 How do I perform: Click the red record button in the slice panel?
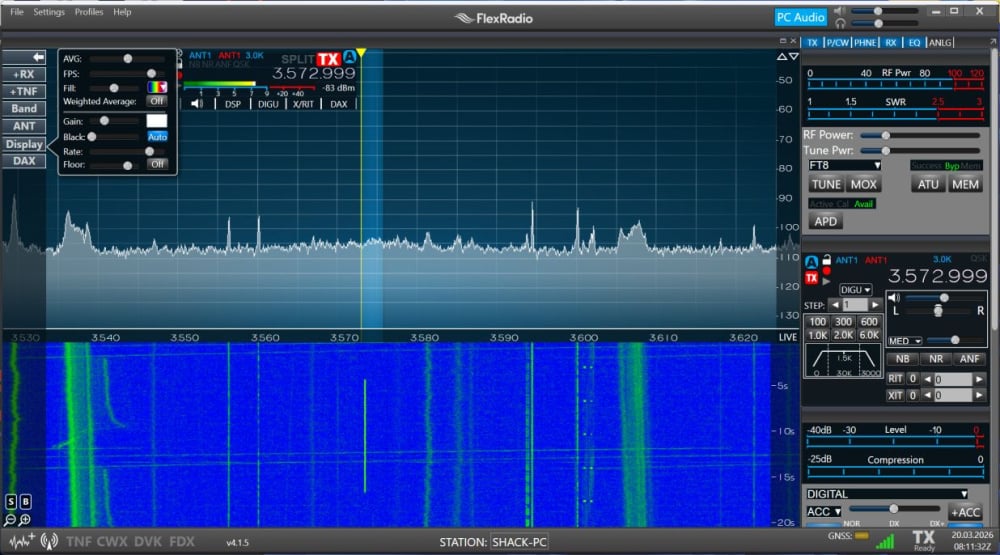pos(827,271)
